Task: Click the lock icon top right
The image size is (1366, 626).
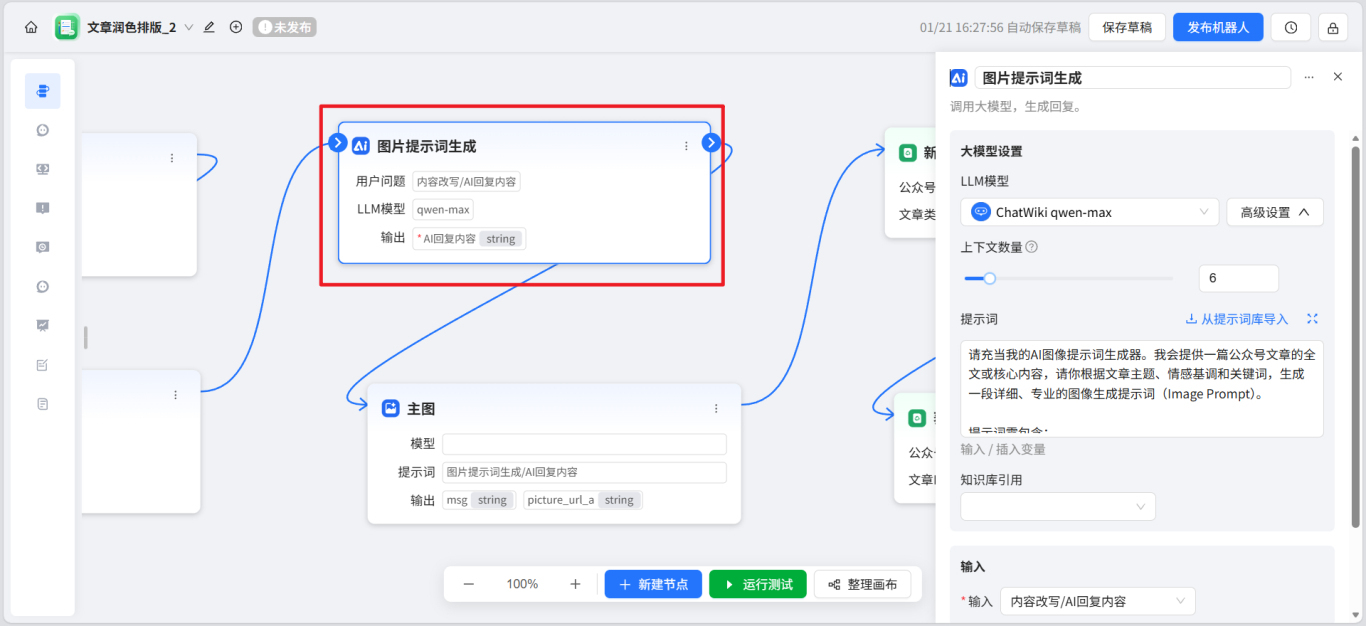Action: [1332, 27]
